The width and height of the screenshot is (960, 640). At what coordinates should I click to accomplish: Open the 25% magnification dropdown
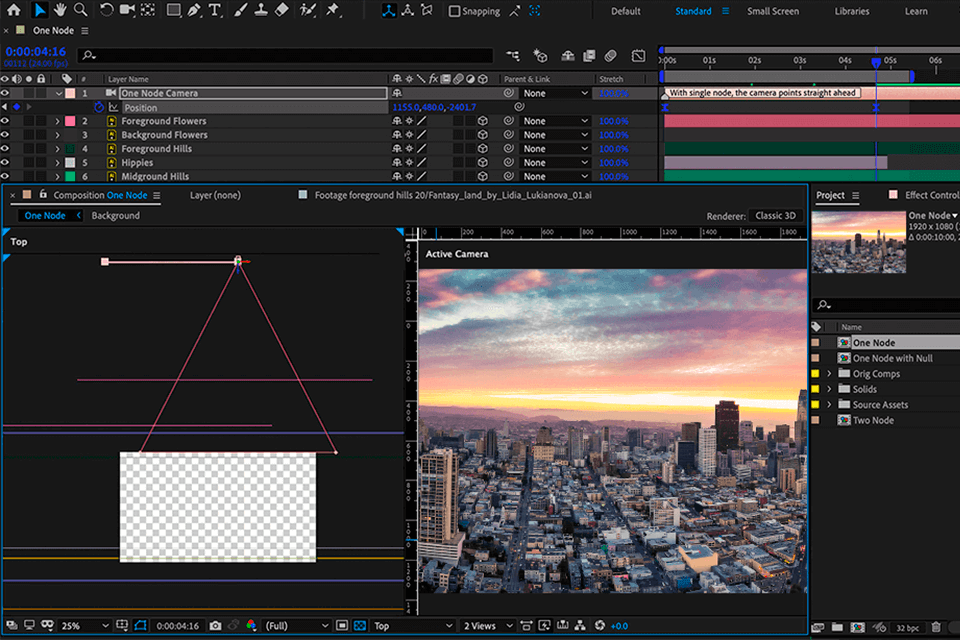click(x=84, y=625)
